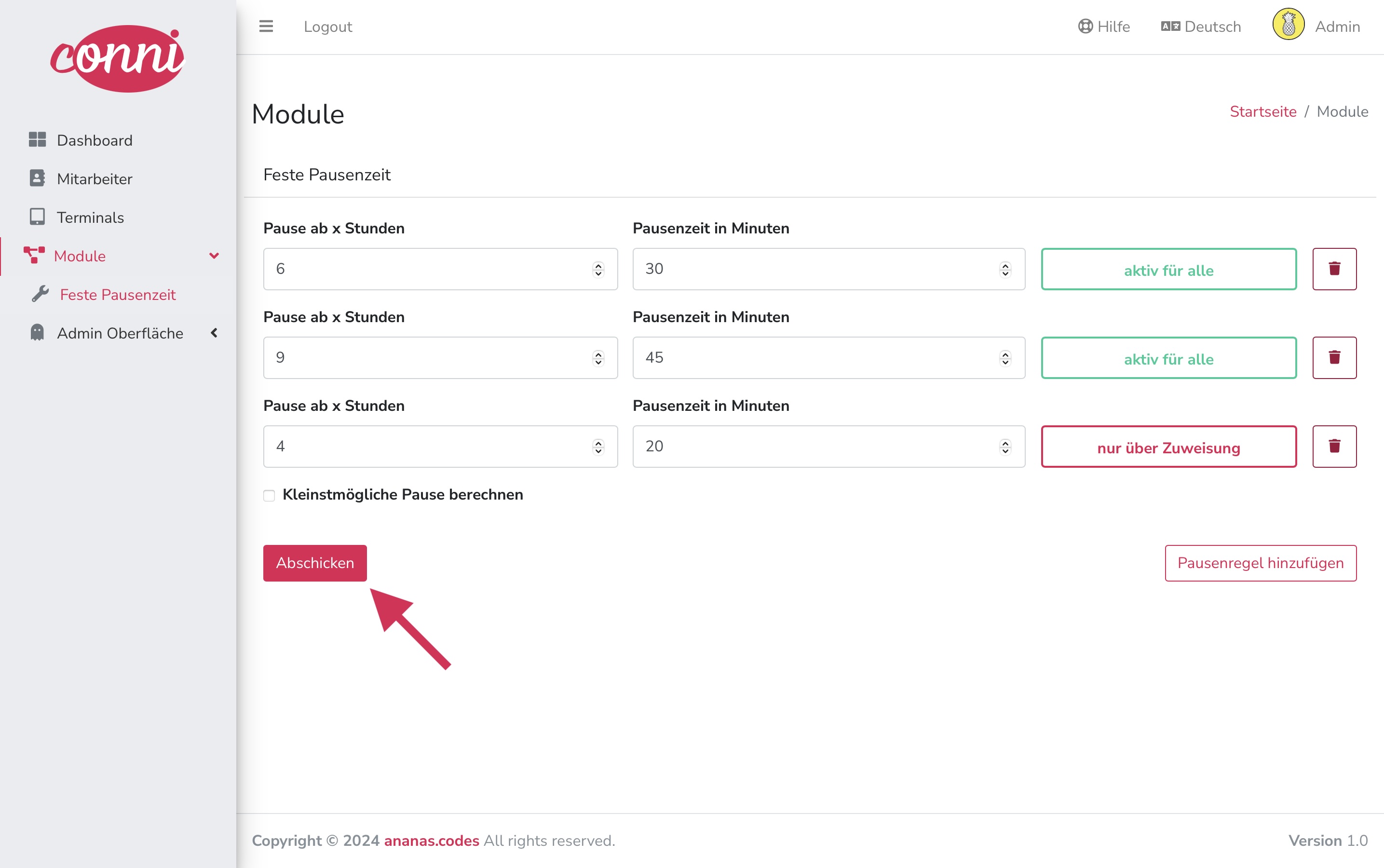Toggle 'aktiv für alle' on the 9-hour rule
Screen dimensions: 1384x868
(1169, 358)
